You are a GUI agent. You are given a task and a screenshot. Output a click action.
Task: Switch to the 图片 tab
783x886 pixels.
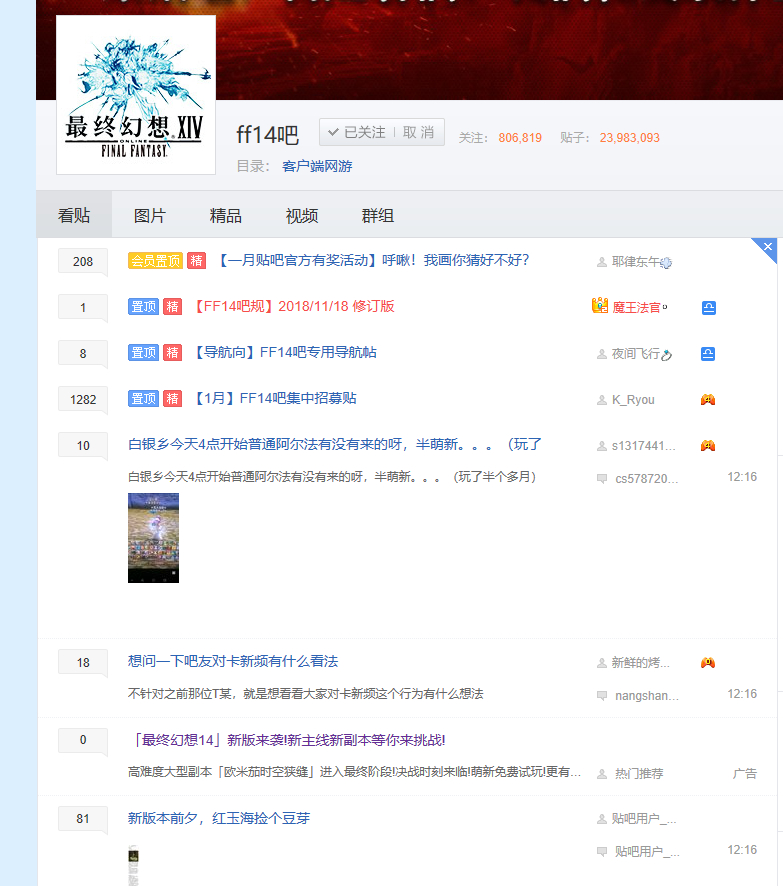point(150,215)
